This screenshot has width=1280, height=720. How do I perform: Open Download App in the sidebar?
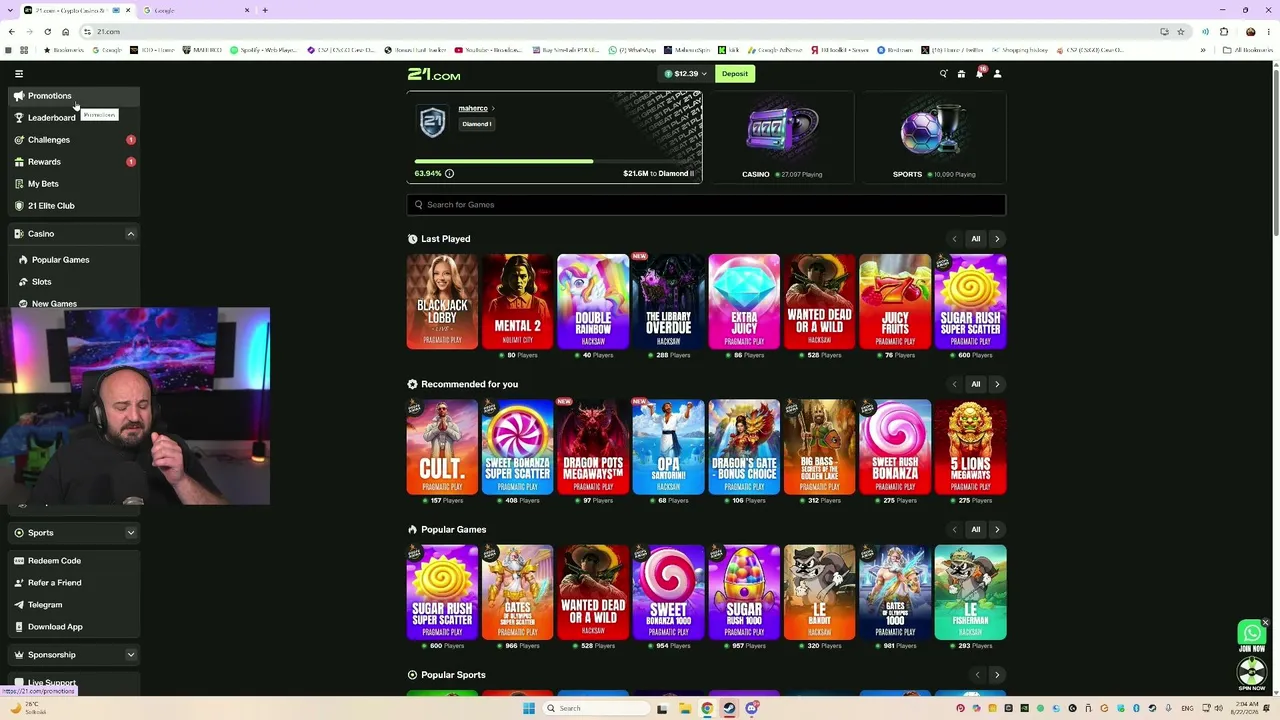[74, 627]
